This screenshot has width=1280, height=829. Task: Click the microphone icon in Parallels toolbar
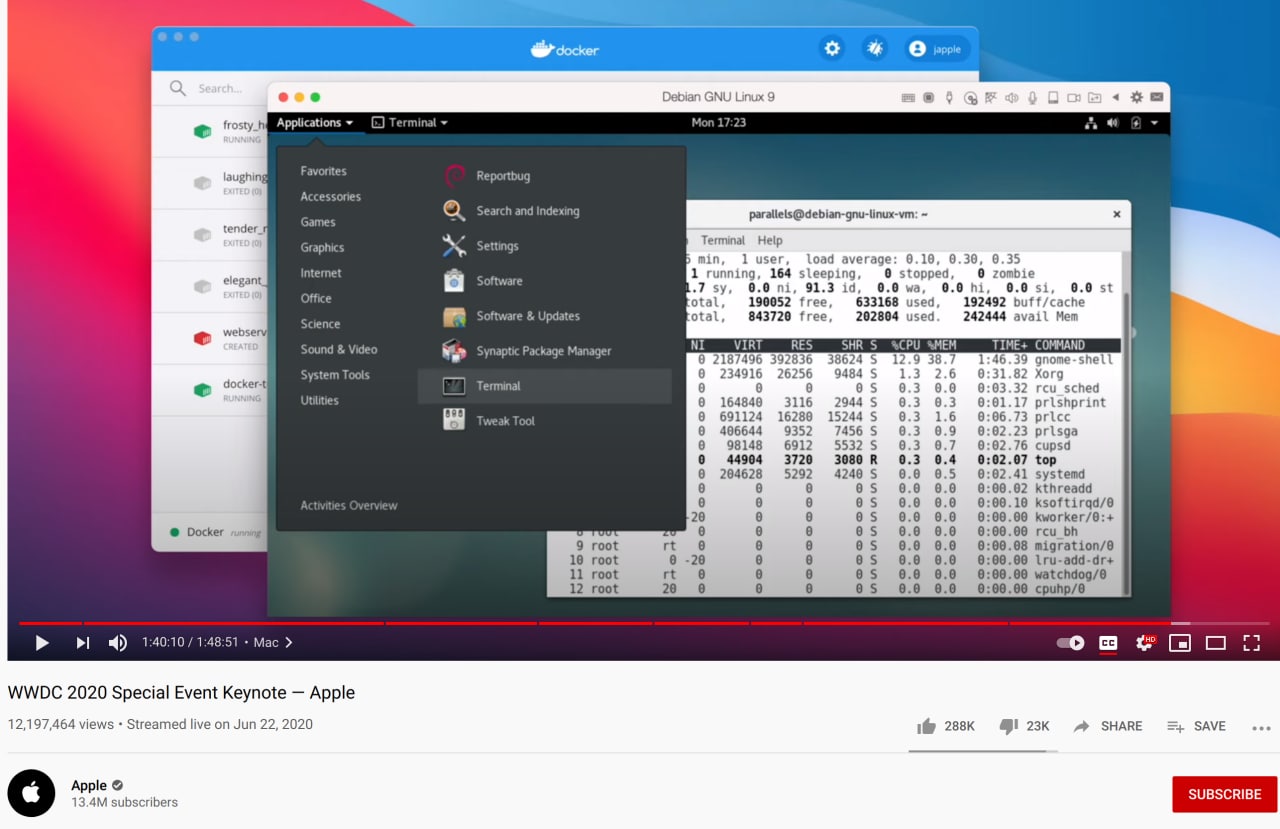coord(1032,98)
